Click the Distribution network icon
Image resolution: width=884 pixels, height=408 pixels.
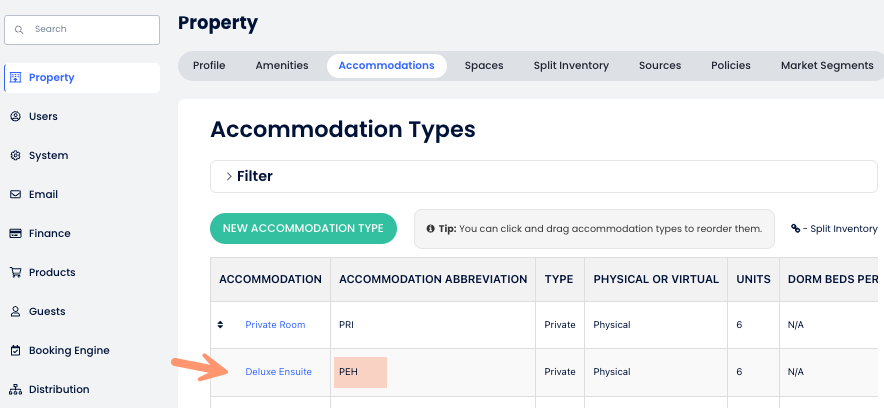[16, 390]
